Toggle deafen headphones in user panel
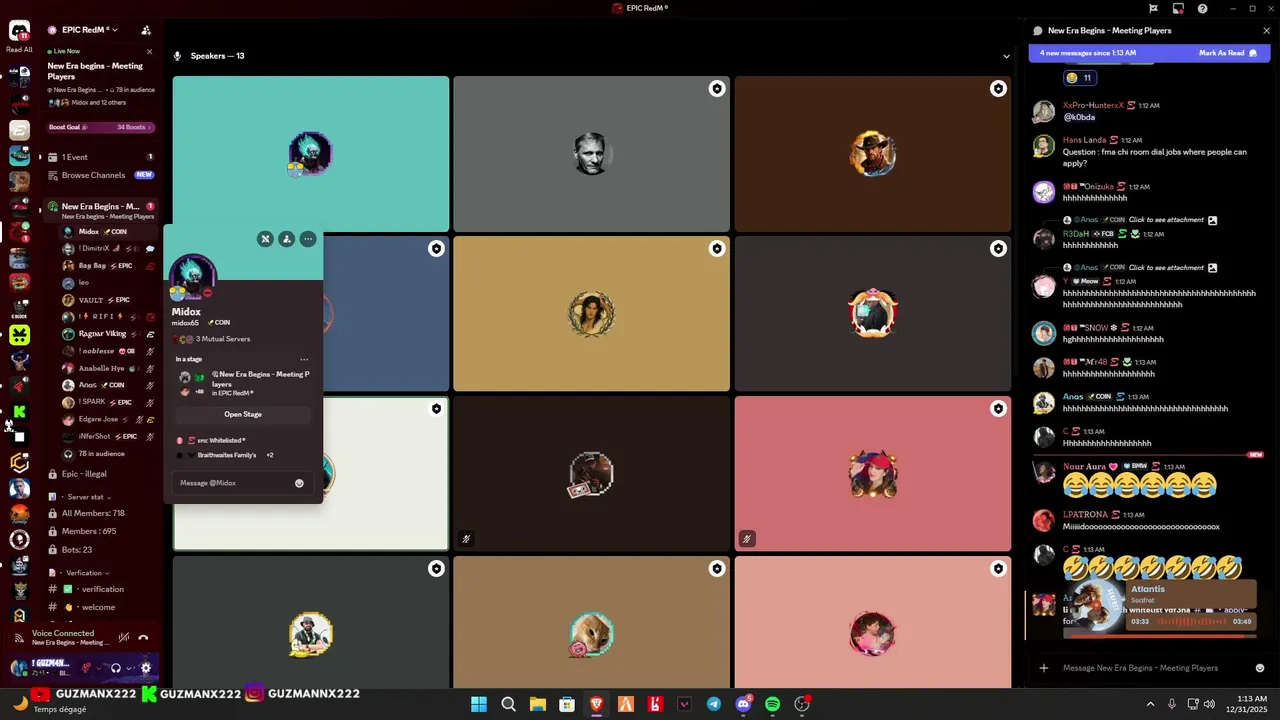This screenshot has height=720, width=1280. 116,668
